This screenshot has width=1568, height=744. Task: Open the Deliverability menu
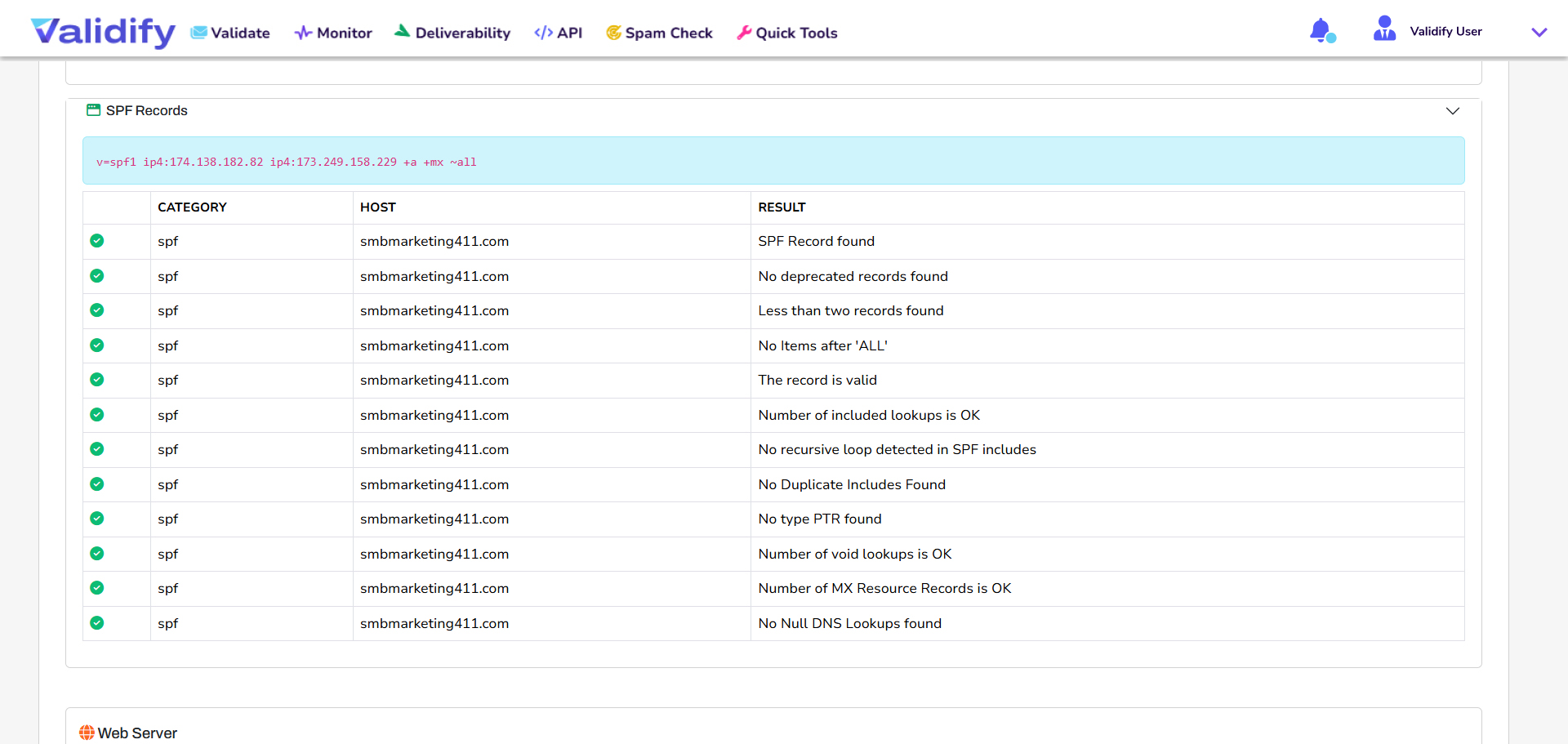(x=452, y=33)
